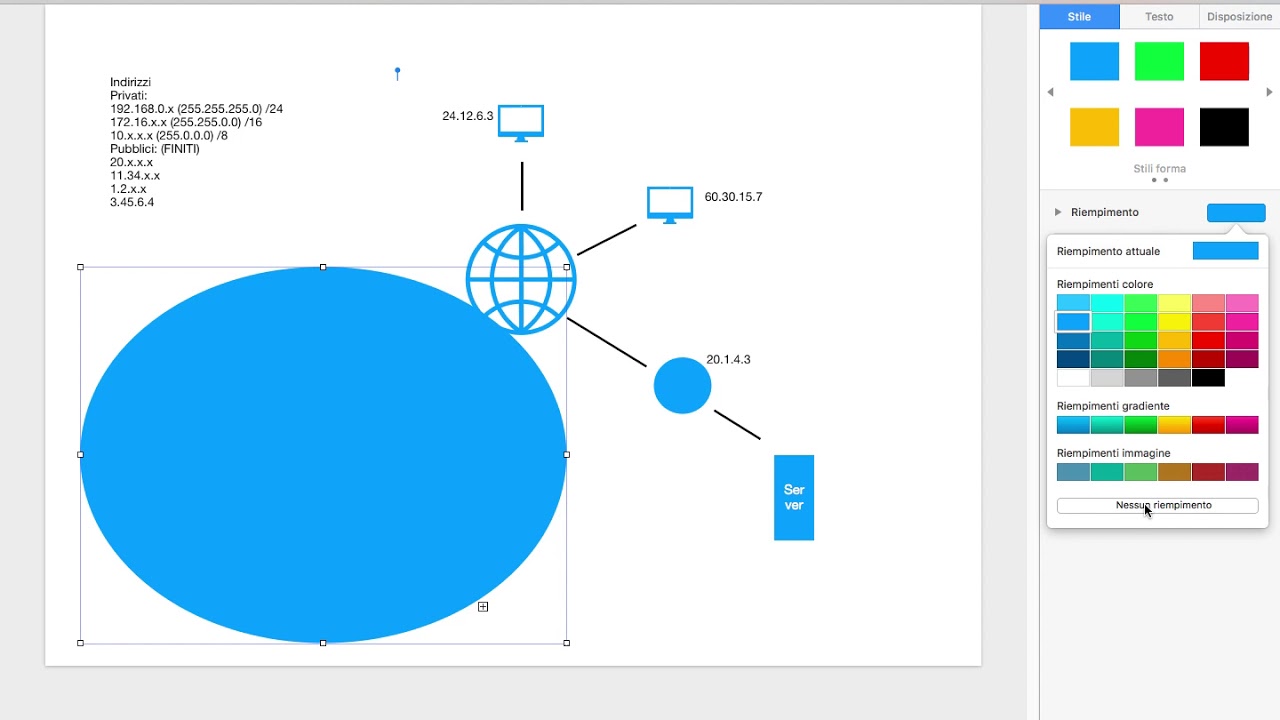Click the Riempimento attuale current fill swatch
The image size is (1280, 720).
(x=1225, y=251)
